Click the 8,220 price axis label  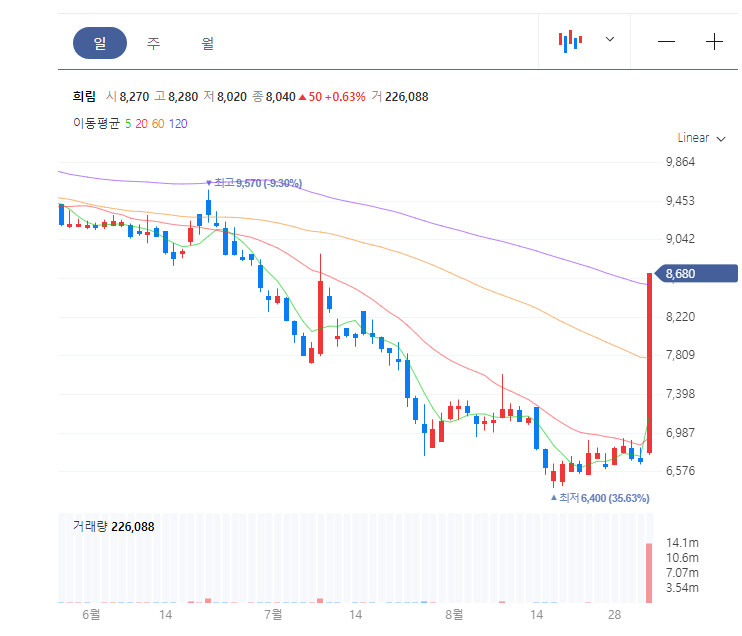(x=680, y=317)
